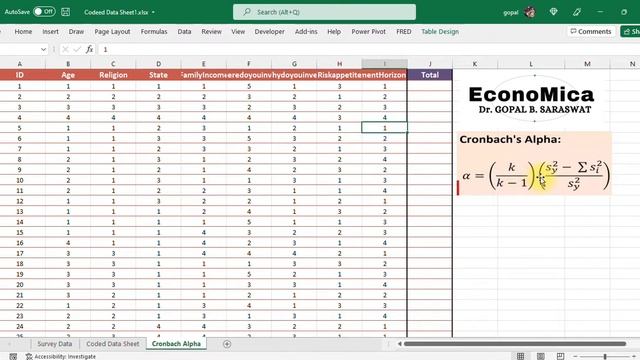Add a new sheet with plus icon

click(227, 344)
